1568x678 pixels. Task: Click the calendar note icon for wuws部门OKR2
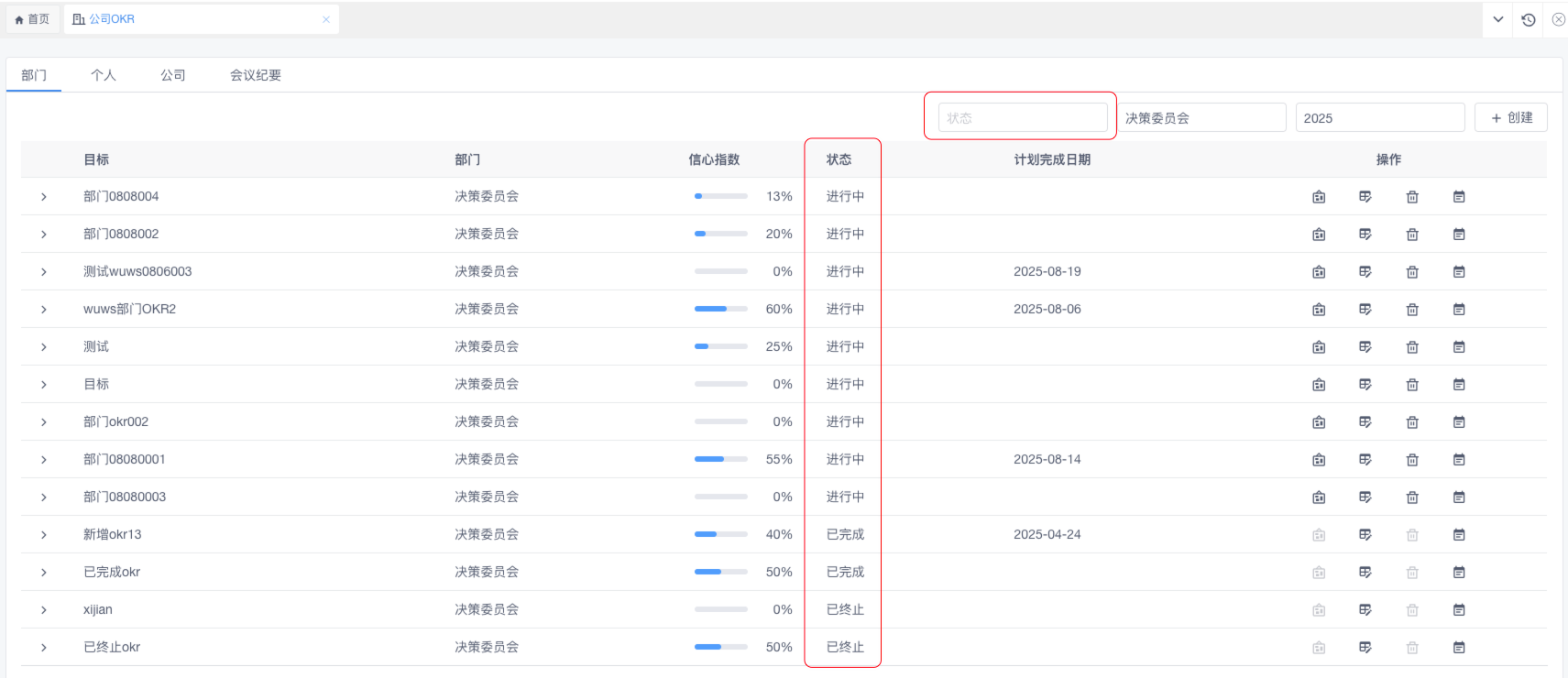point(1459,310)
